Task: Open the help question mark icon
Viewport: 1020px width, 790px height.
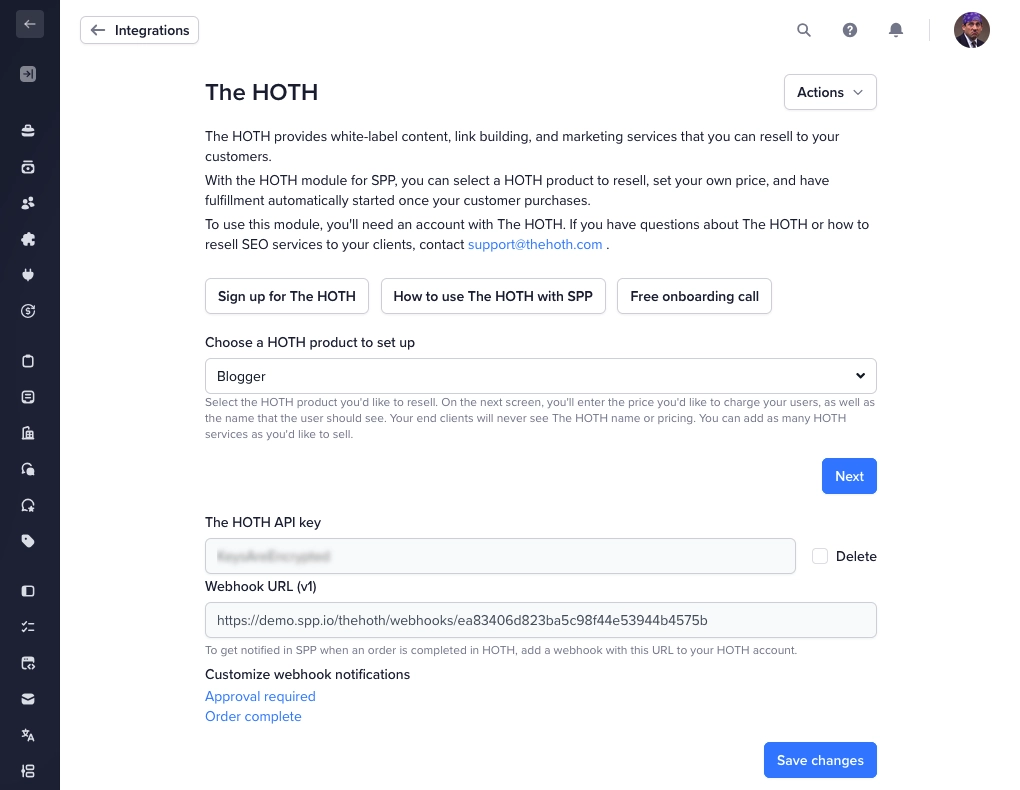Action: click(850, 30)
